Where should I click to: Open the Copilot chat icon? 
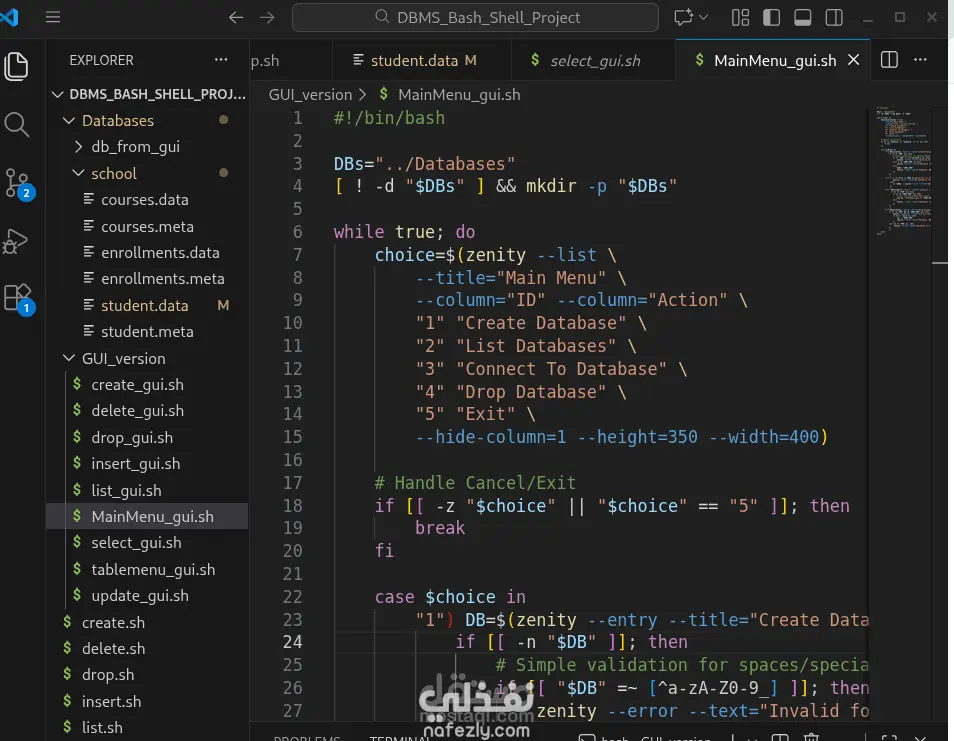point(684,17)
